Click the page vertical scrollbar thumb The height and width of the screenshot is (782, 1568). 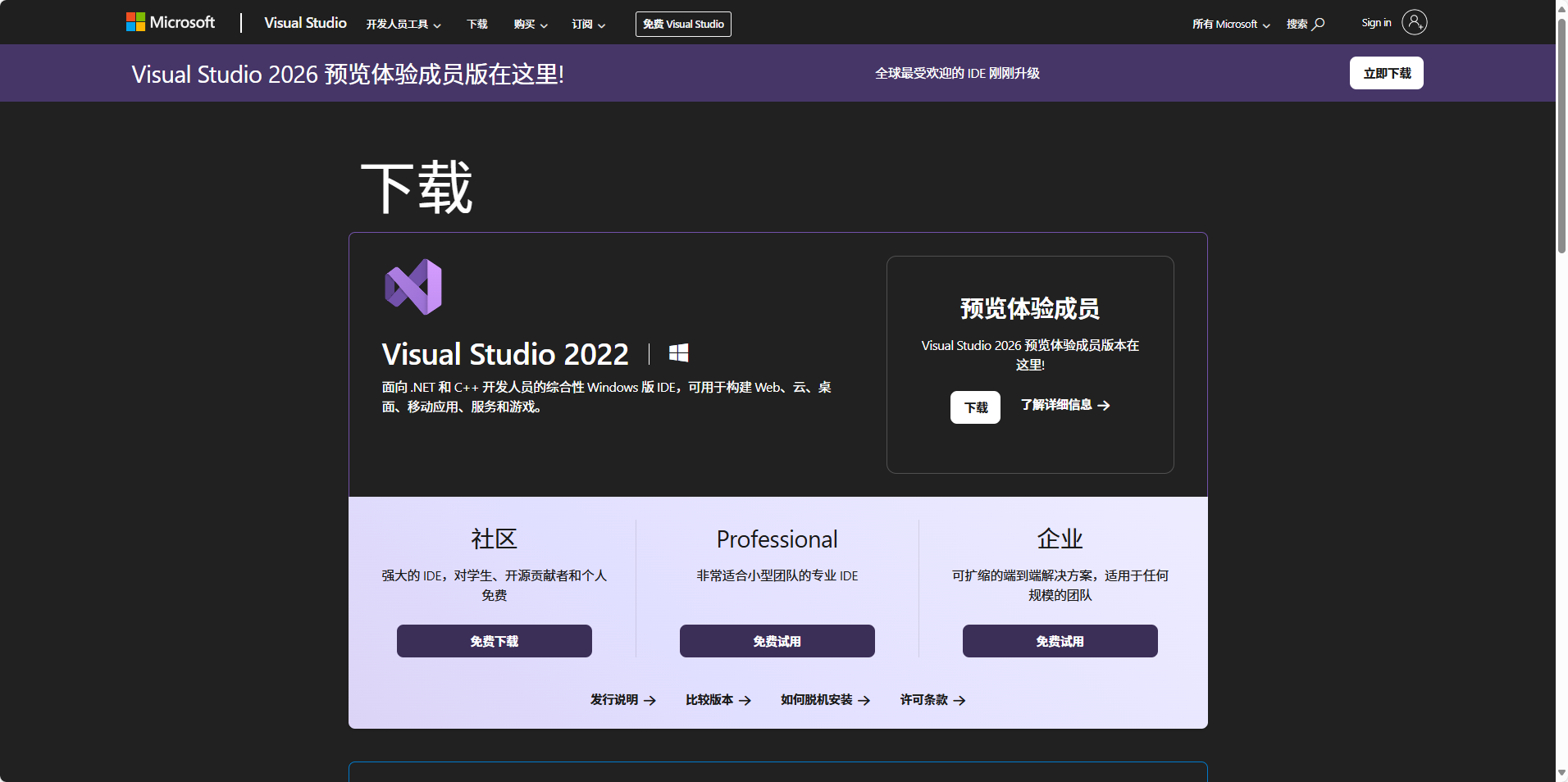click(1561, 135)
